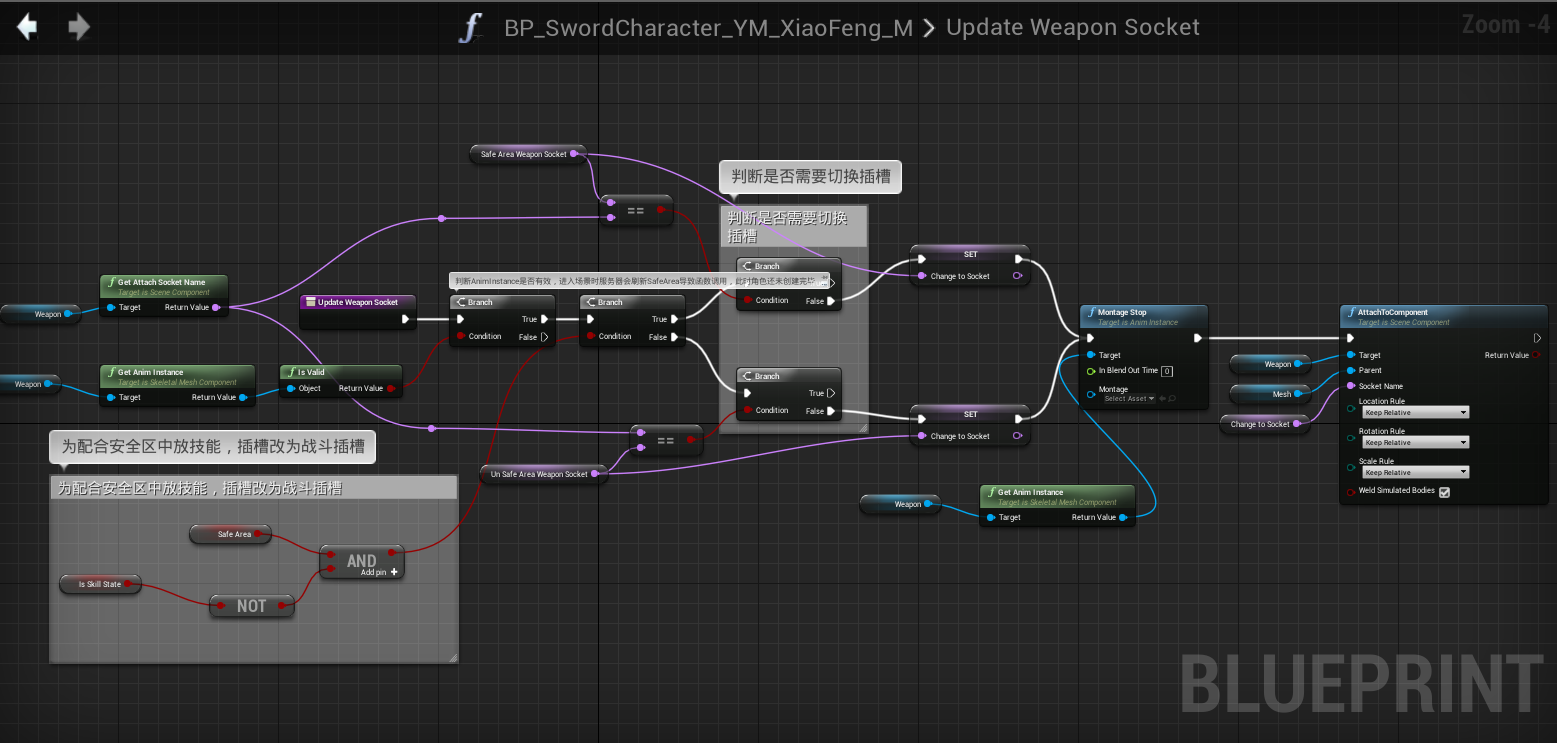
Task: Click the Is Valid Object input pin
Action: point(290,388)
